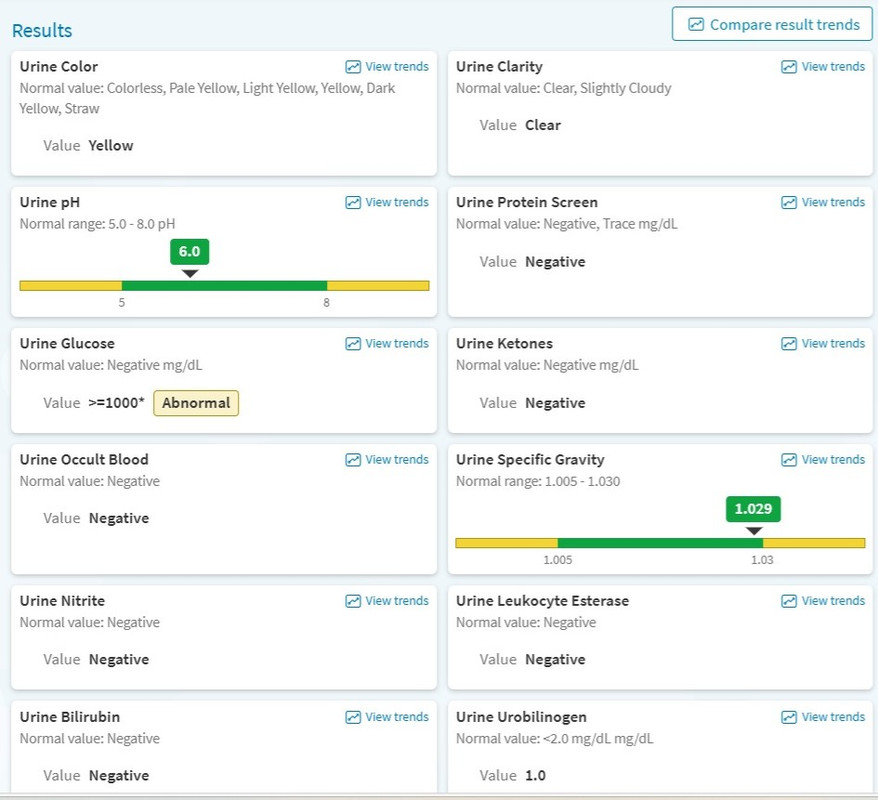Viewport: 878px width, 800px height.
Task: Click the Urine Specific Gravity title
Action: click(530, 460)
